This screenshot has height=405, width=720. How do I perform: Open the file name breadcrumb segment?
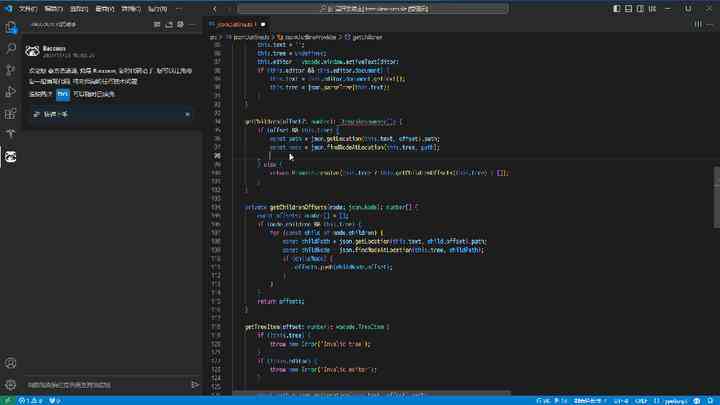pos(247,37)
